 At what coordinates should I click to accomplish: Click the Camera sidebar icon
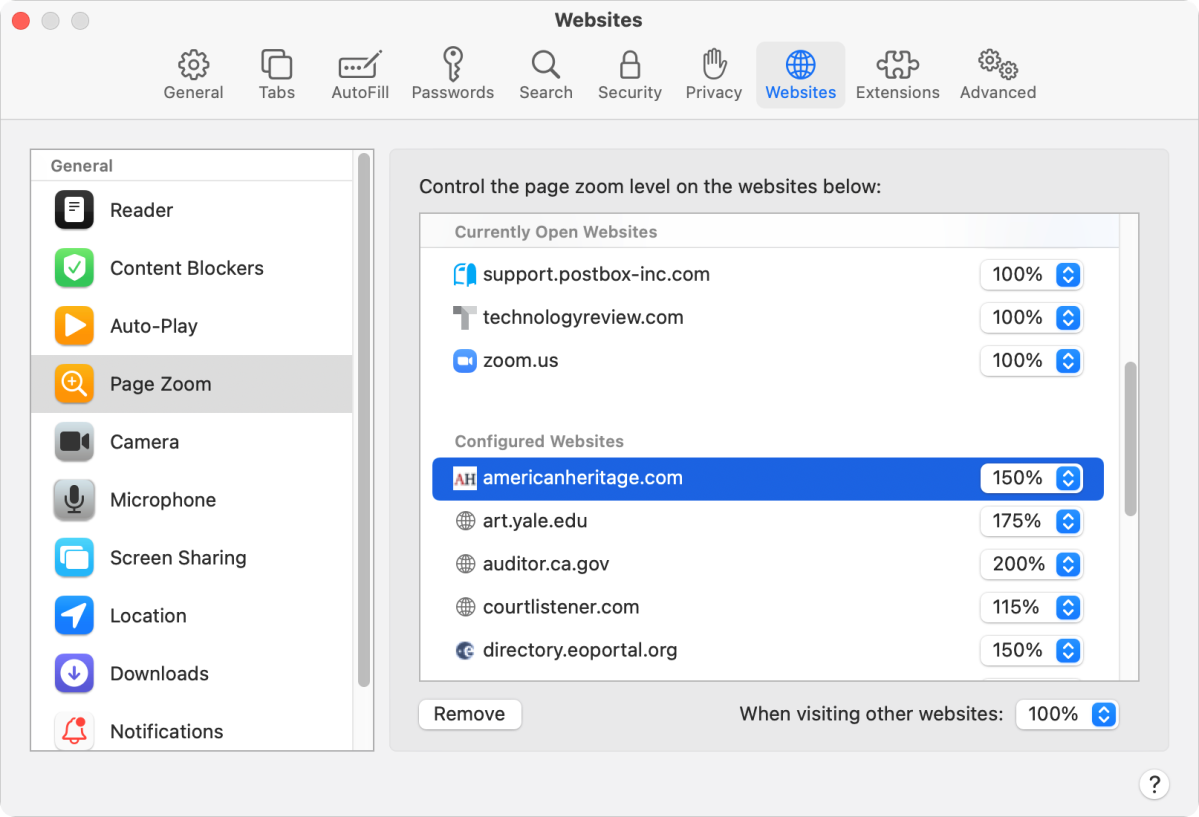pyautogui.click(x=74, y=442)
